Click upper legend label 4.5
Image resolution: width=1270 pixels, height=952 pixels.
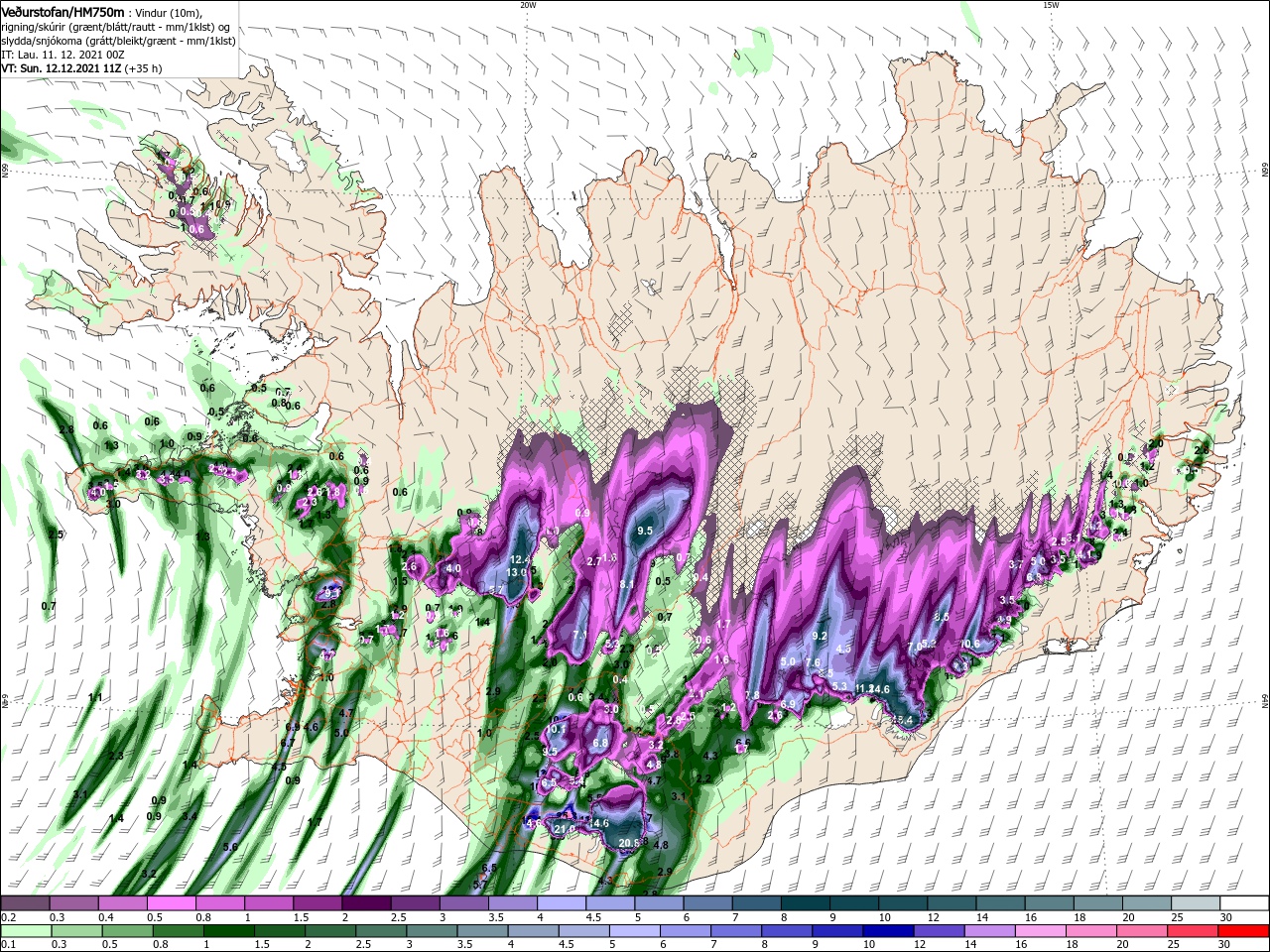tap(593, 917)
